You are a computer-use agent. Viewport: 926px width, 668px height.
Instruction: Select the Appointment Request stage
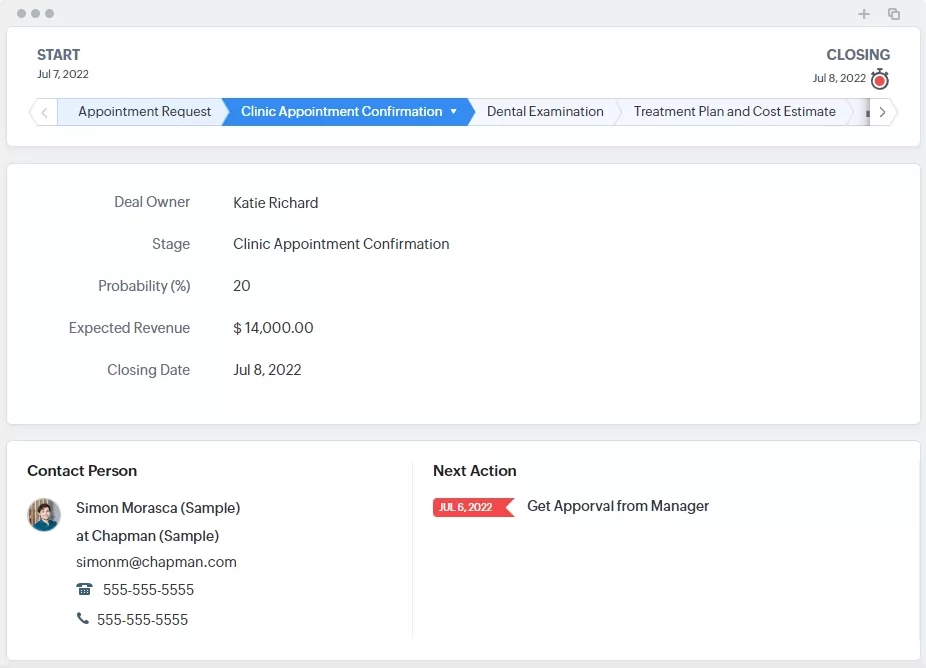coord(144,112)
